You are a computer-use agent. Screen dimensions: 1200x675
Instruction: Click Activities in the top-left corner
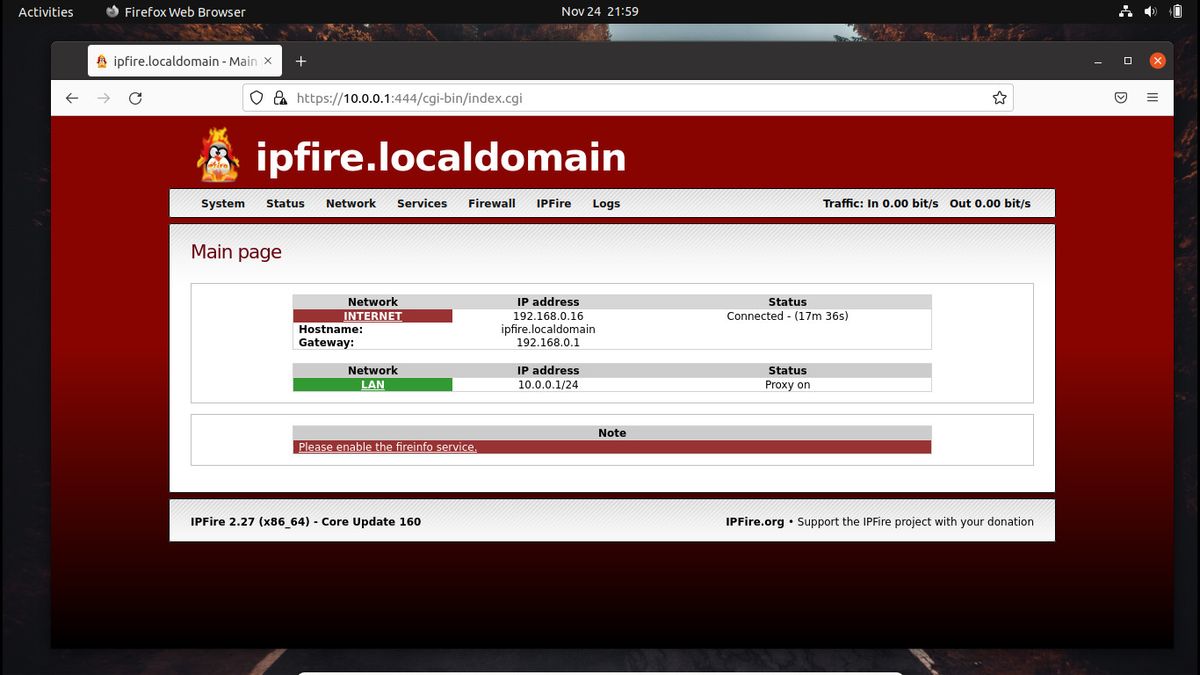[45, 11]
